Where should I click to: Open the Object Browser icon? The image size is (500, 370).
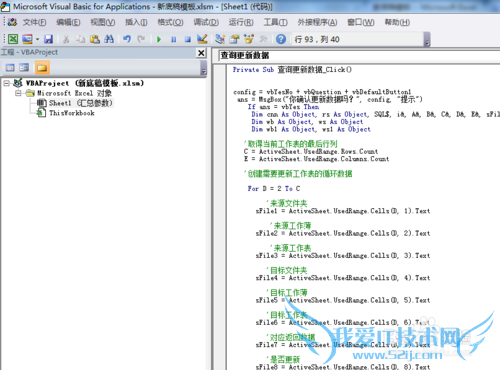pos(249,39)
